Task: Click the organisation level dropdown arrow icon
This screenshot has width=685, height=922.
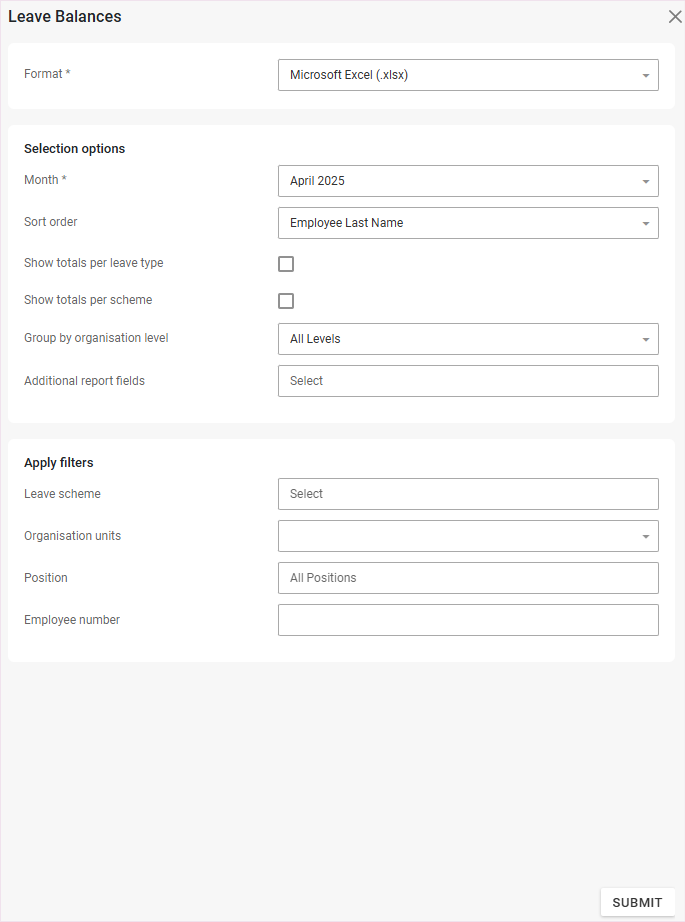Action: point(646,339)
